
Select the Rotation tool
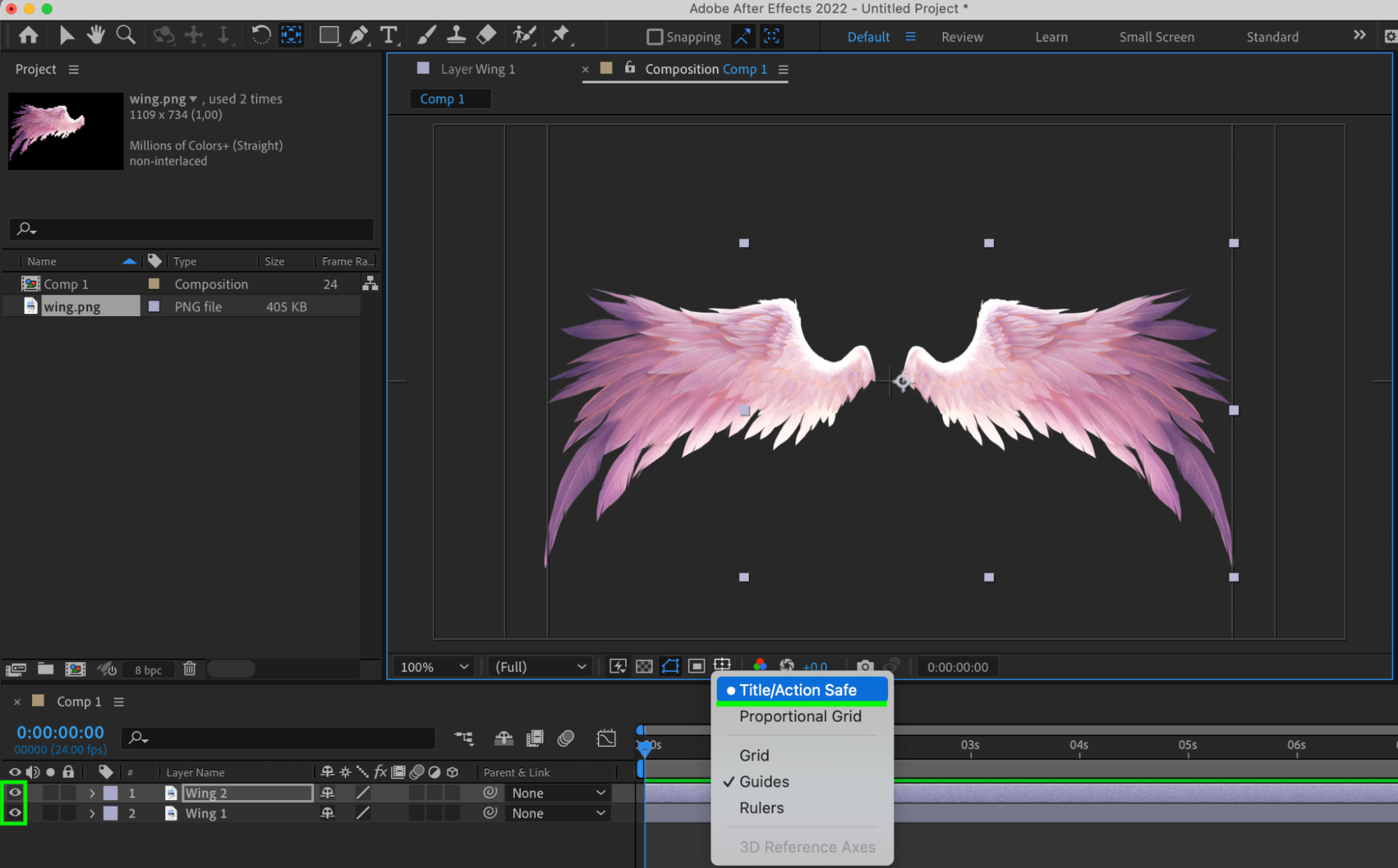pos(261,35)
